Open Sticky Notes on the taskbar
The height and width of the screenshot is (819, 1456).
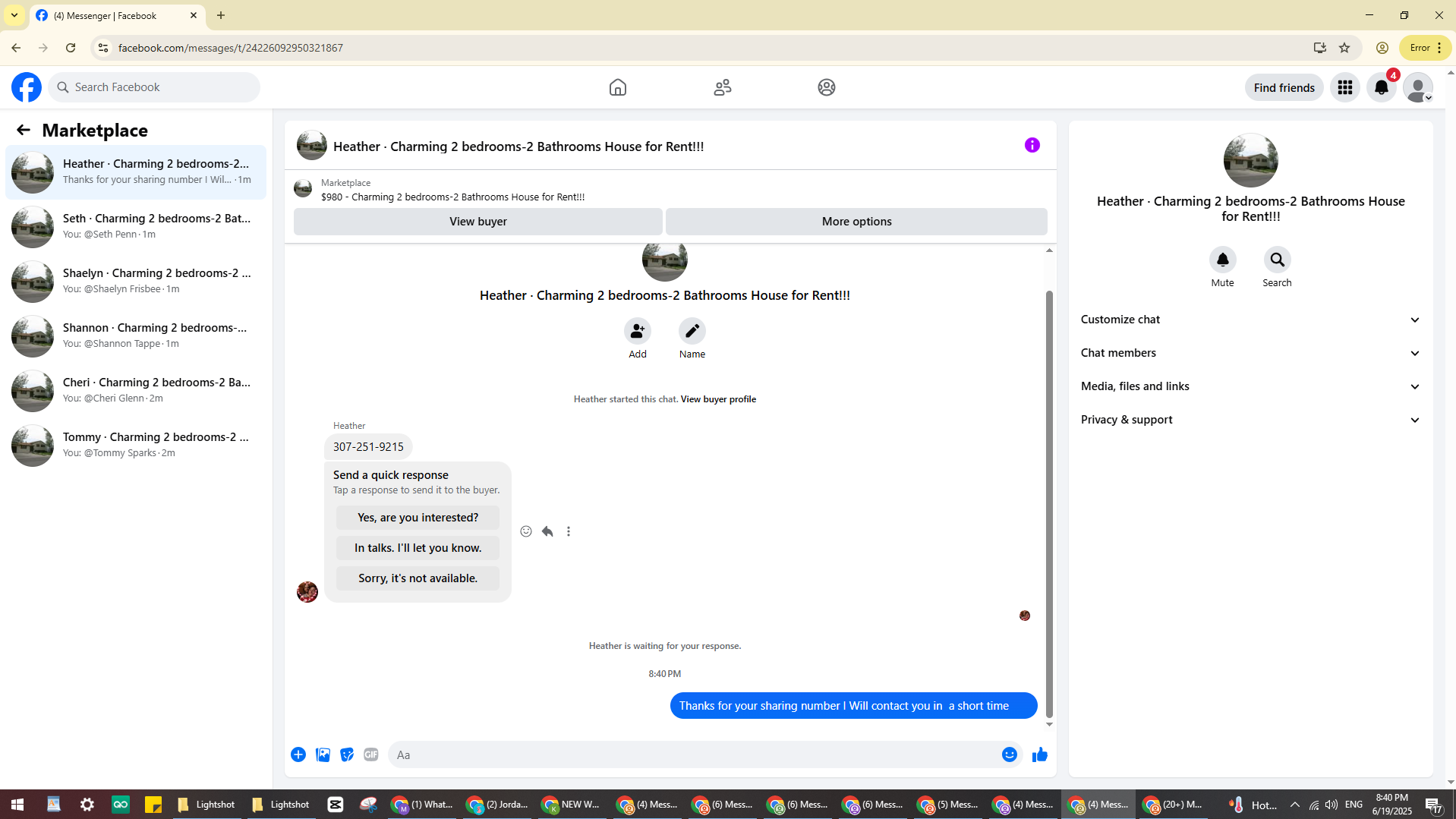tap(153, 805)
